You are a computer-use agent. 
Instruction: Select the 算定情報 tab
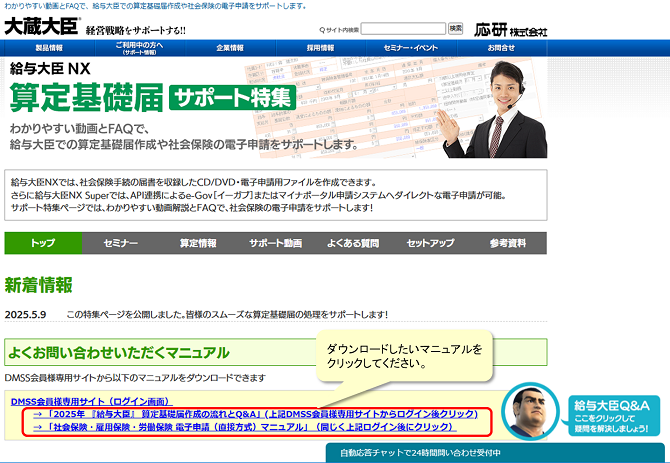pyautogui.click(x=198, y=243)
